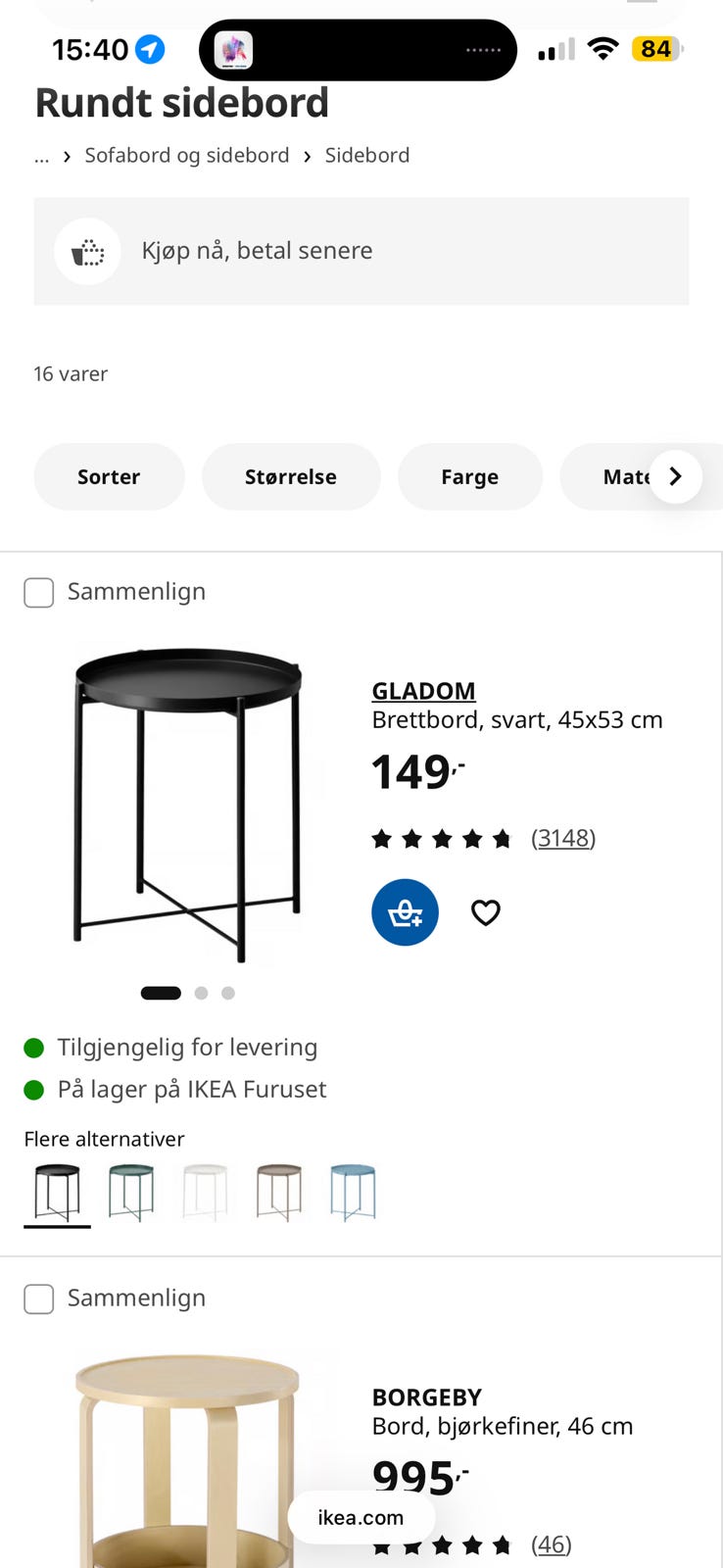Tap the battery indicator showing 84

pyautogui.click(x=657, y=49)
